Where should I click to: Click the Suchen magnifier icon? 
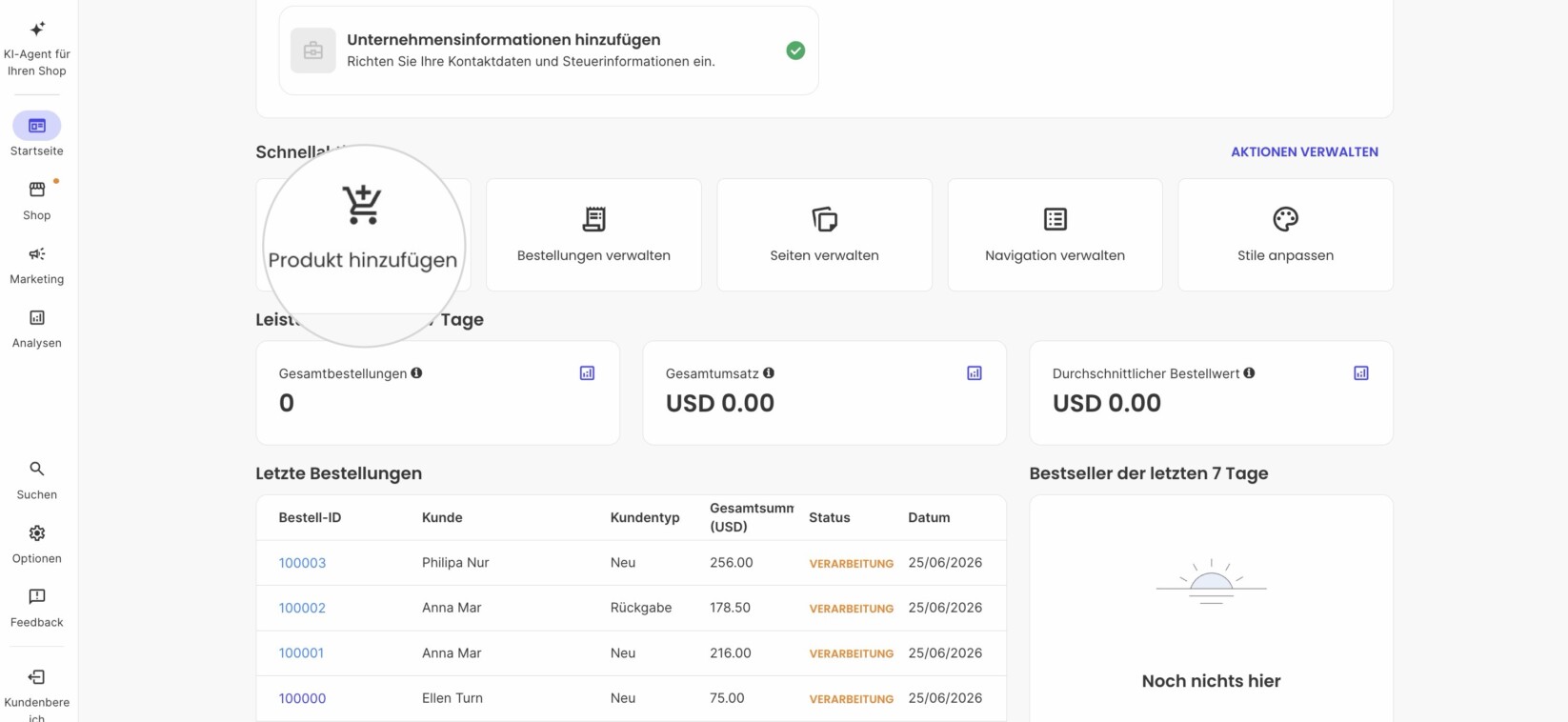coord(37,469)
